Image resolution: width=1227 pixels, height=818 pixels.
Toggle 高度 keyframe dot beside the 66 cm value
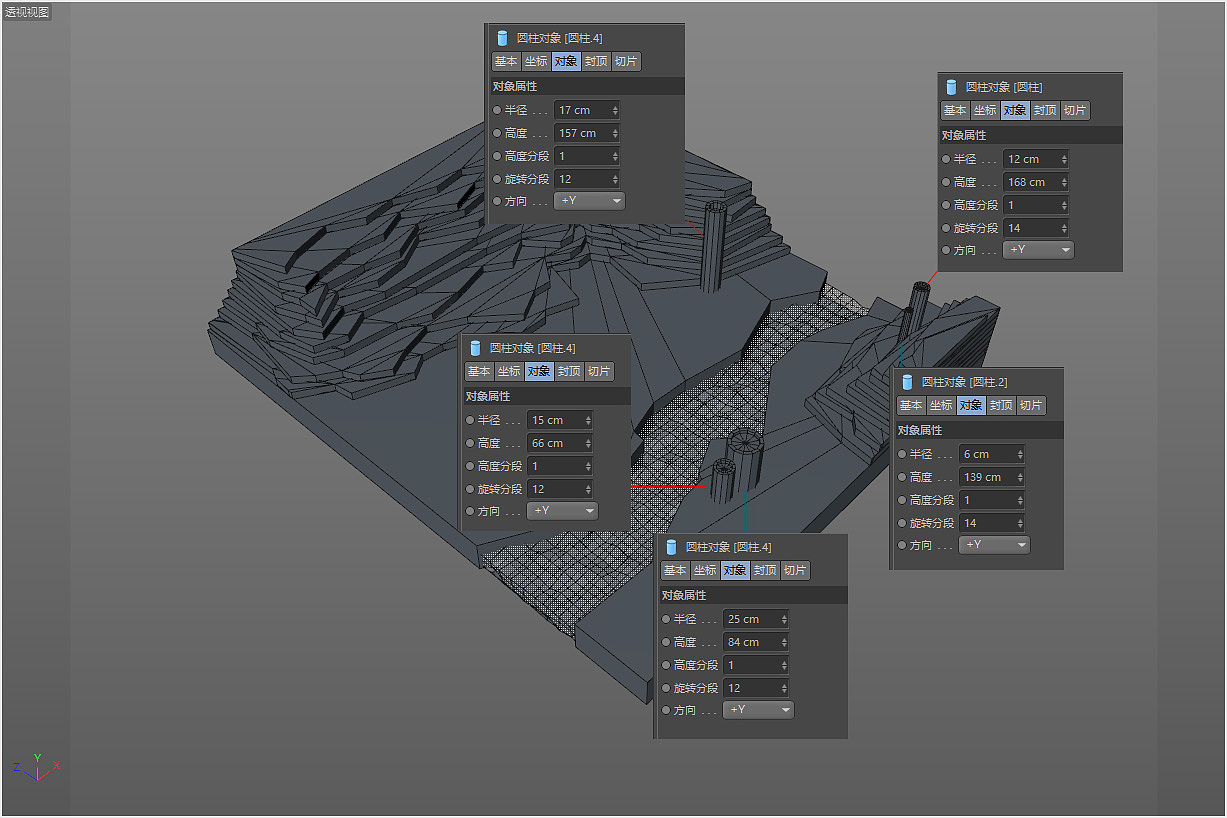pos(470,443)
